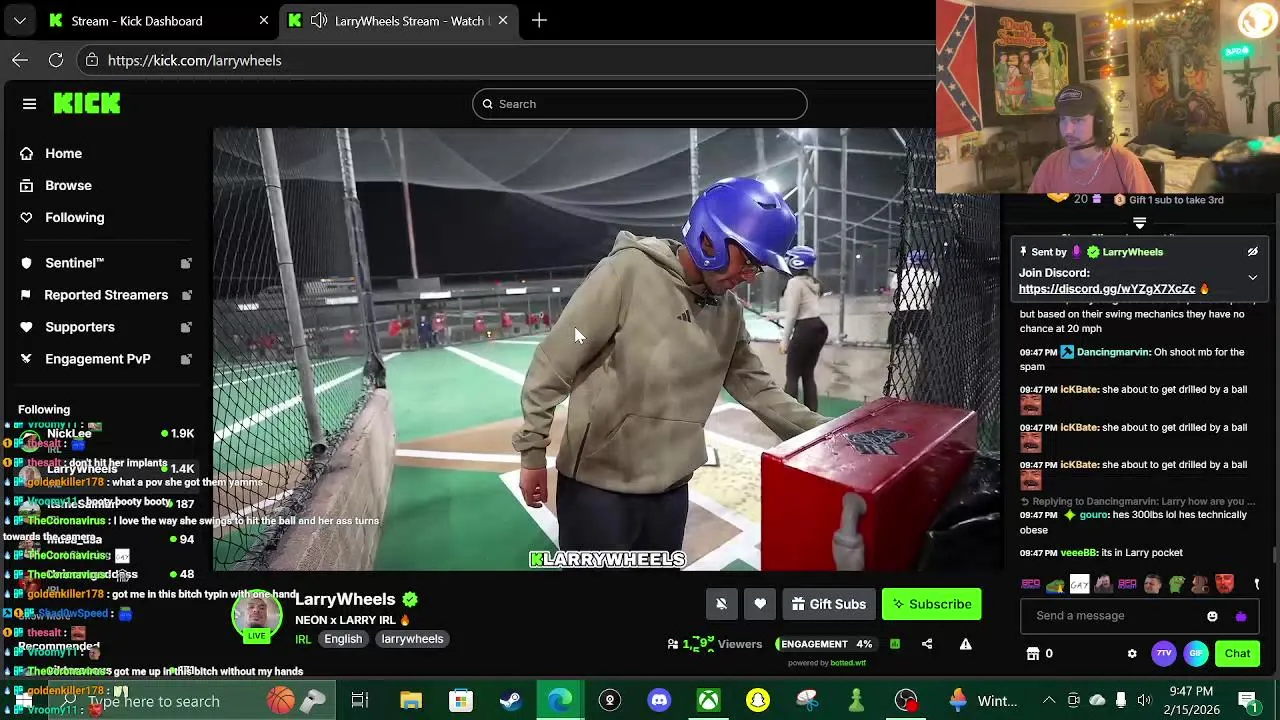
Task: Open Windows notification center
Action: click(x=1248, y=701)
